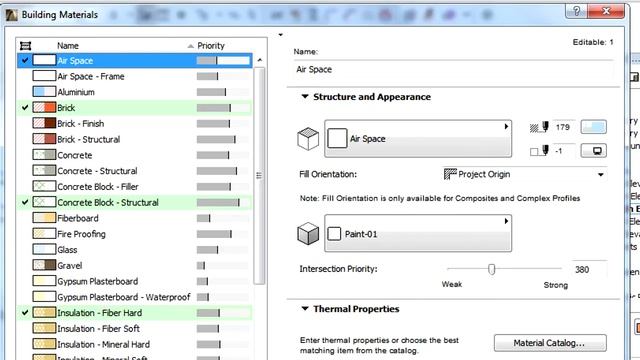
Task: Click the Insulation - Fiber Soft swatch icon
Action: point(44,328)
